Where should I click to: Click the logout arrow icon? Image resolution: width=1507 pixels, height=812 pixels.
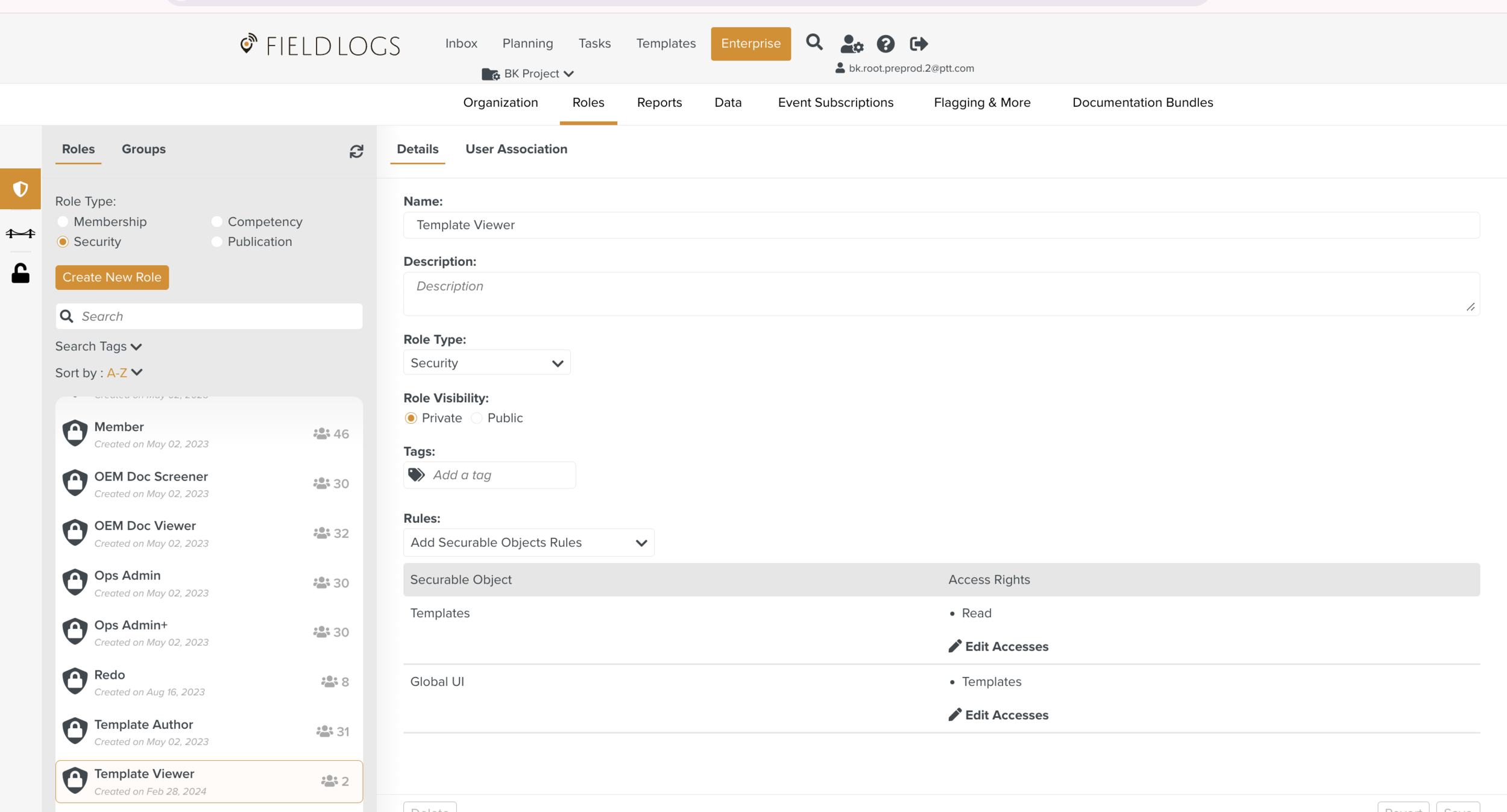coord(918,44)
